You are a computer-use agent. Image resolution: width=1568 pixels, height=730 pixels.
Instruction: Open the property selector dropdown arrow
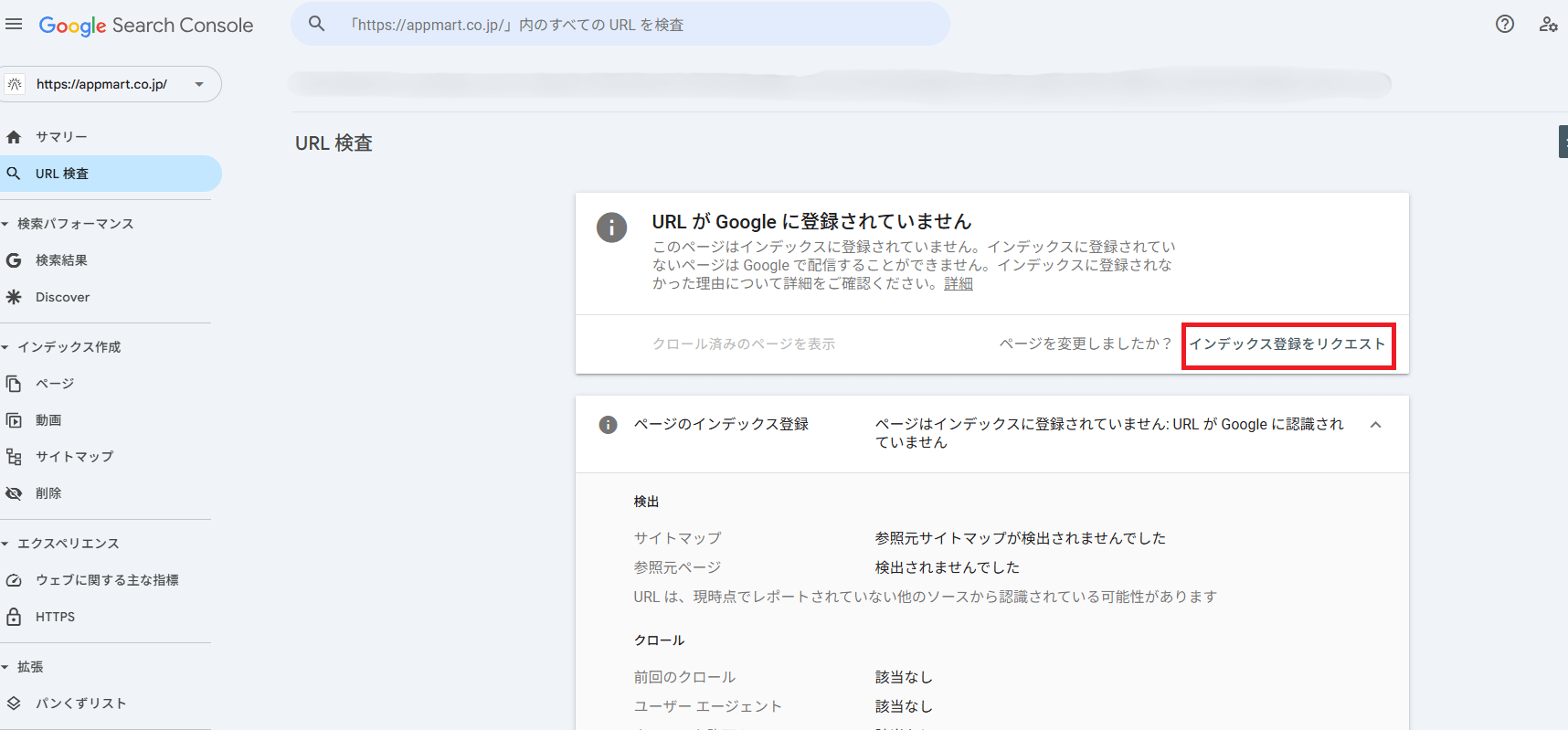pyautogui.click(x=199, y=84)
